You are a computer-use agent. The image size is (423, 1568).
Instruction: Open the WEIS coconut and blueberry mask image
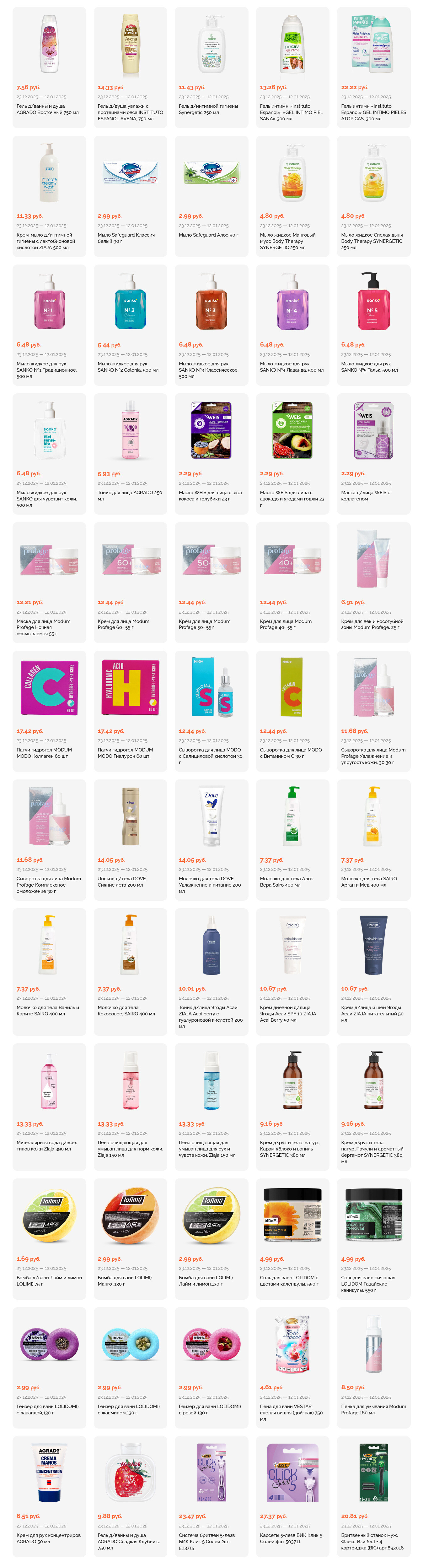[211, 430]
